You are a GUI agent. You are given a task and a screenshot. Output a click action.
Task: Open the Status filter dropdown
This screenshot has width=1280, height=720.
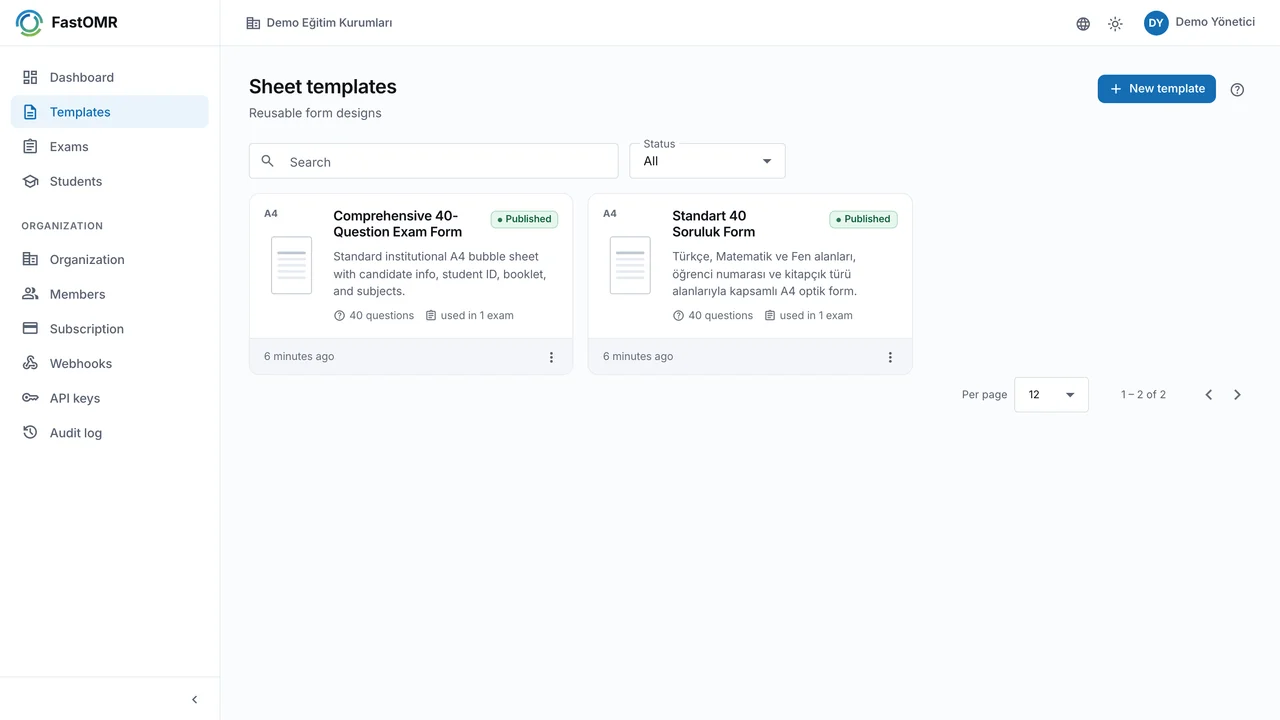(707, 161)
